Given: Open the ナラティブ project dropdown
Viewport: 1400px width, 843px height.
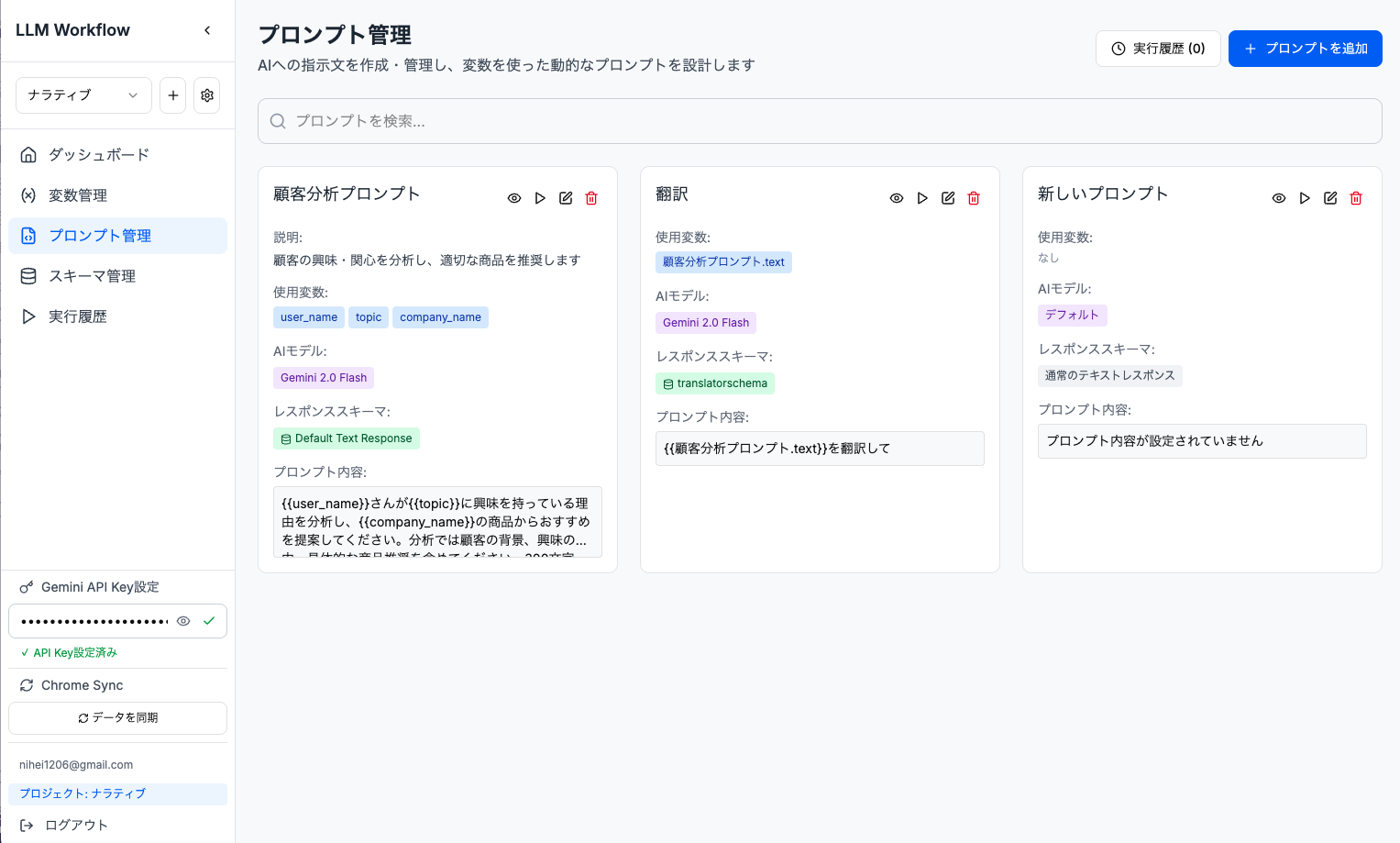Looking at the screenshot, I should (83, 95).
